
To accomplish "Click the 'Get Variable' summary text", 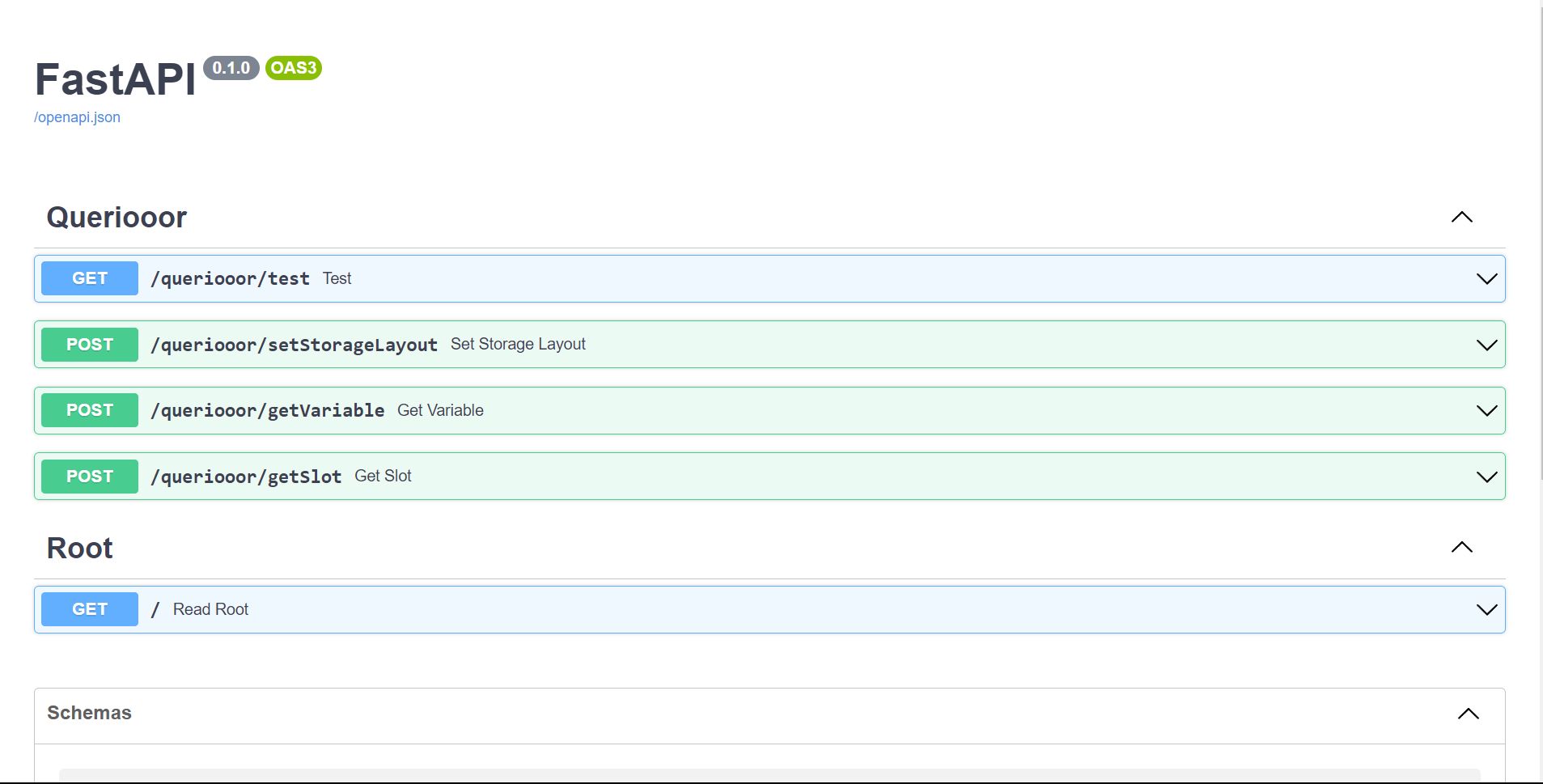I will point(440,410).
